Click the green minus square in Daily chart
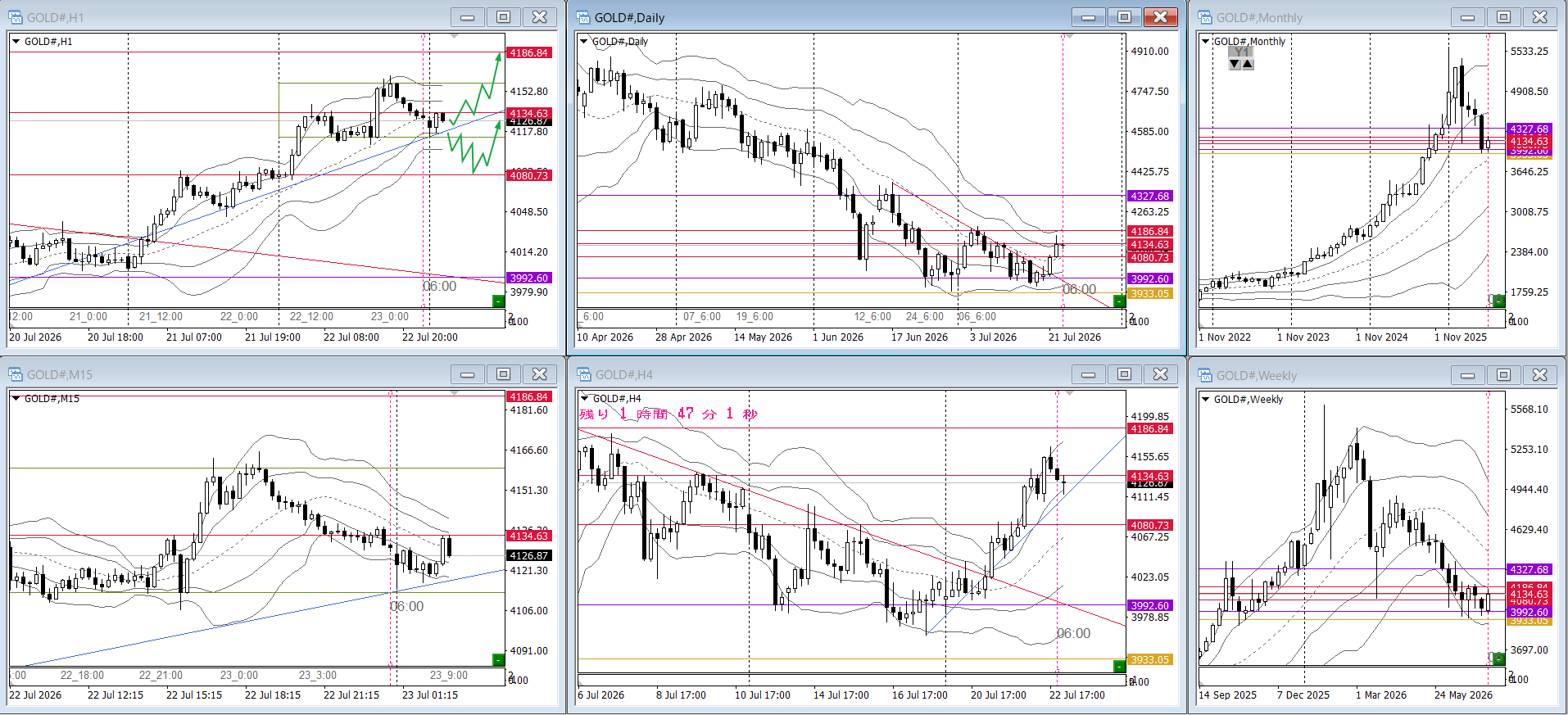Screen dimensions: 1568x715 click(x=1119, y=301)
